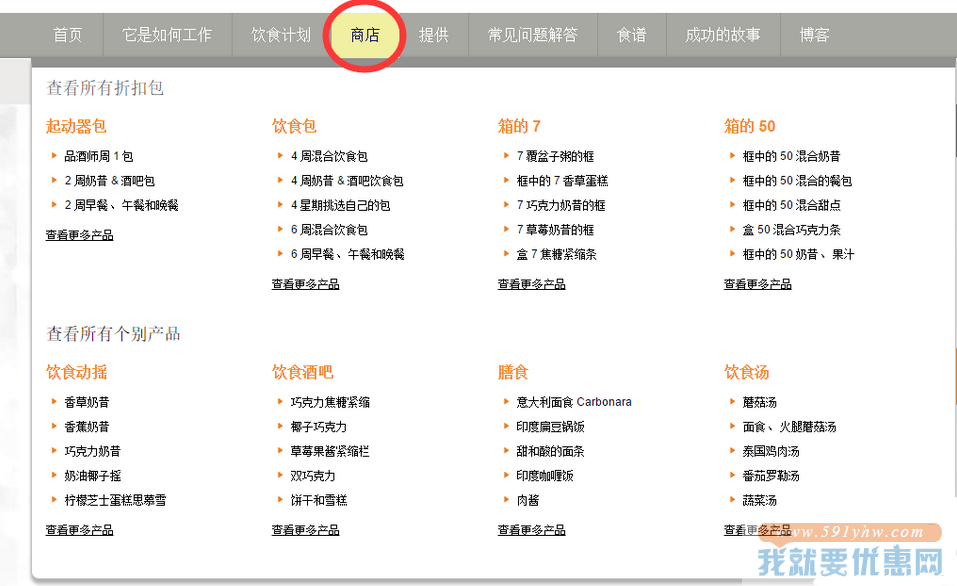957x586 pixels.
Task: Select 香蕉奶昔 product
Action: [x=87, y=427]
